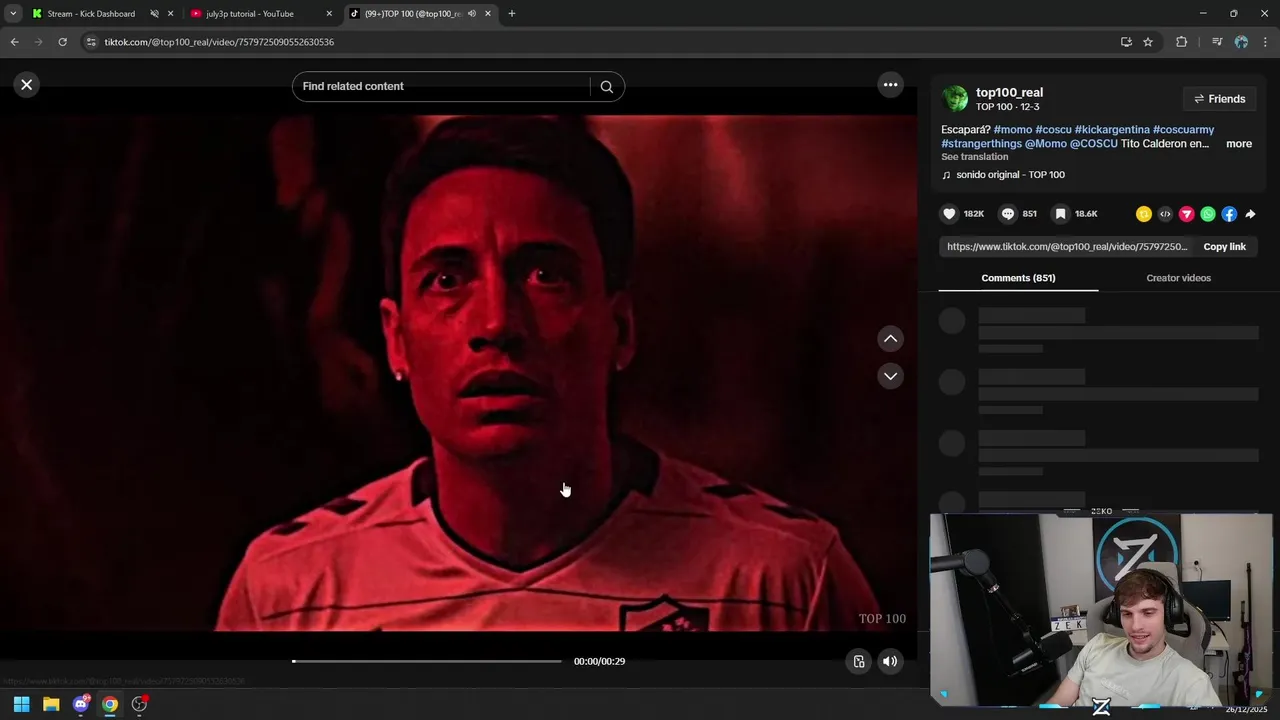Open media controls icon in toolbar

pyautogui.click(x=1217, y=42)
